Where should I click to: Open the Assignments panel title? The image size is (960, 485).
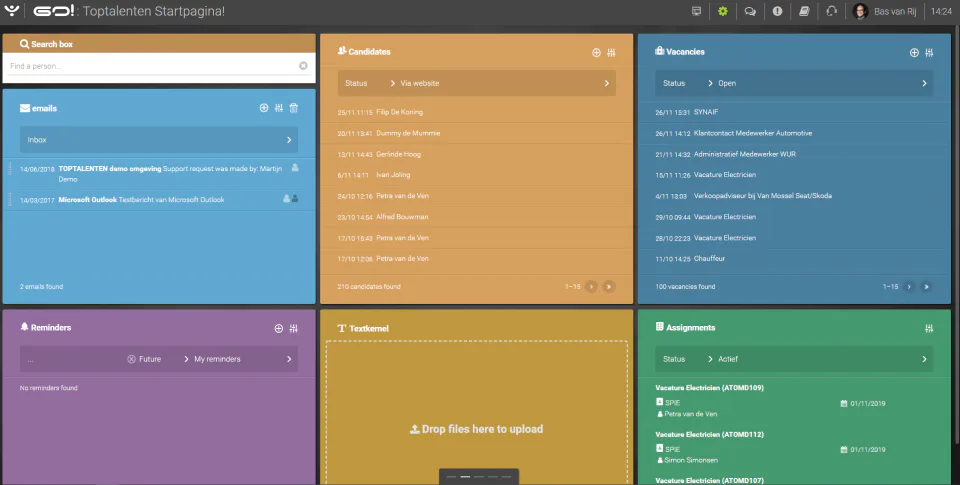click(x=691, y=328)
